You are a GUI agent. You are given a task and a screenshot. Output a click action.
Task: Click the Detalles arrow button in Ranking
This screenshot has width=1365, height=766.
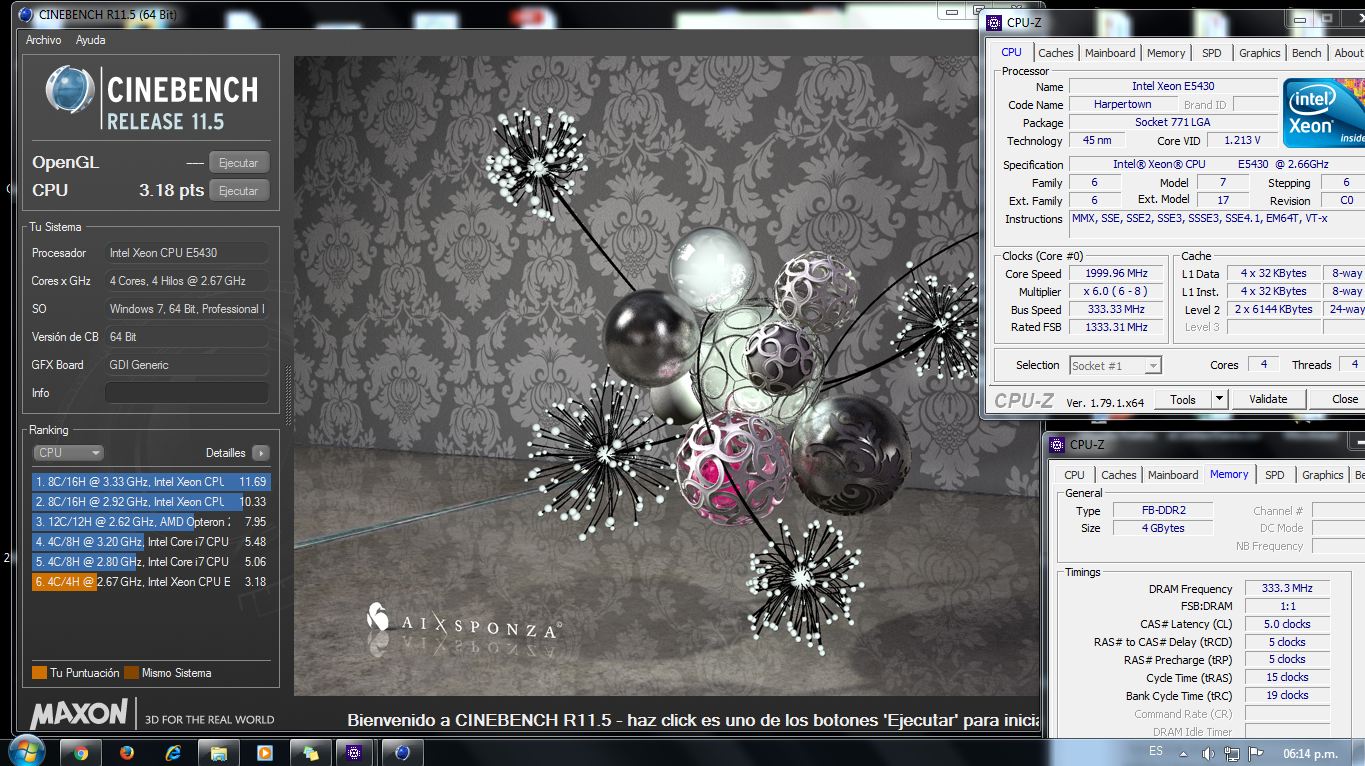pos(261,453)
